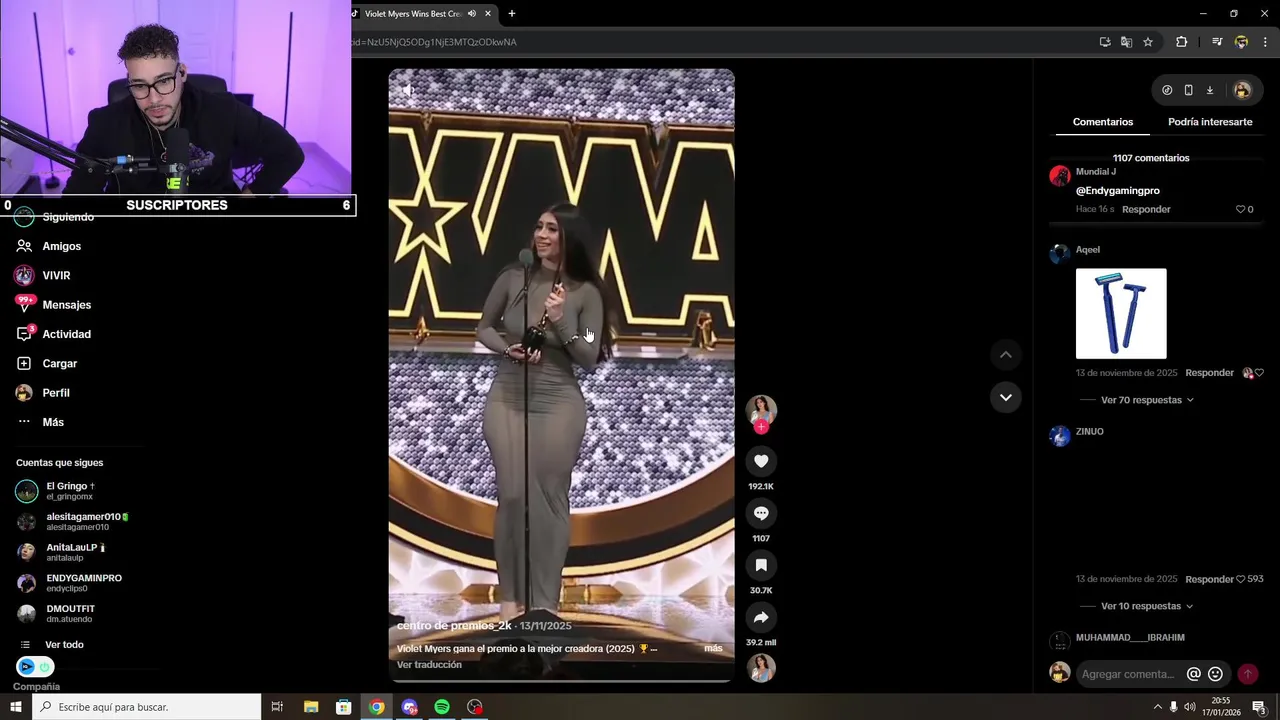Share the video with the arrow icon

761,617
